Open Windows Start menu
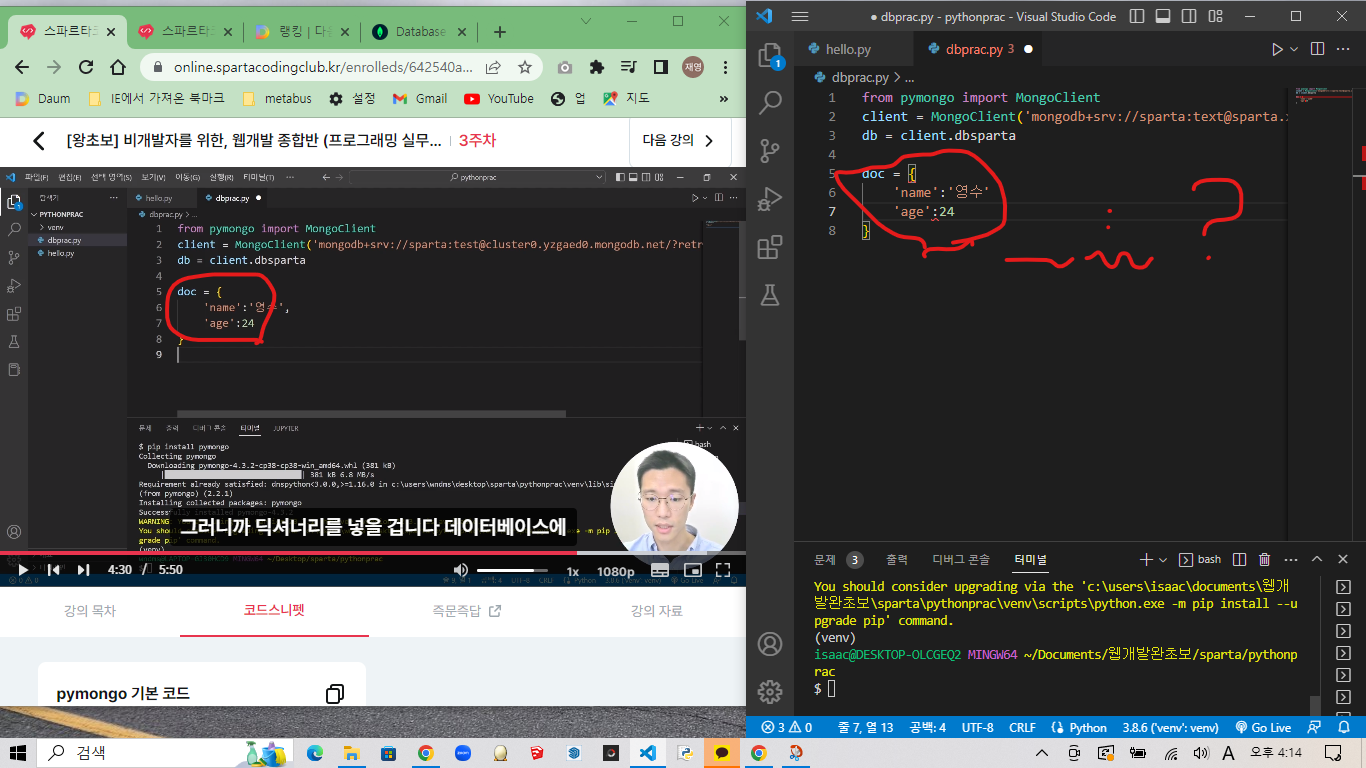This screenshot has height=768, width=1366. 18,752
